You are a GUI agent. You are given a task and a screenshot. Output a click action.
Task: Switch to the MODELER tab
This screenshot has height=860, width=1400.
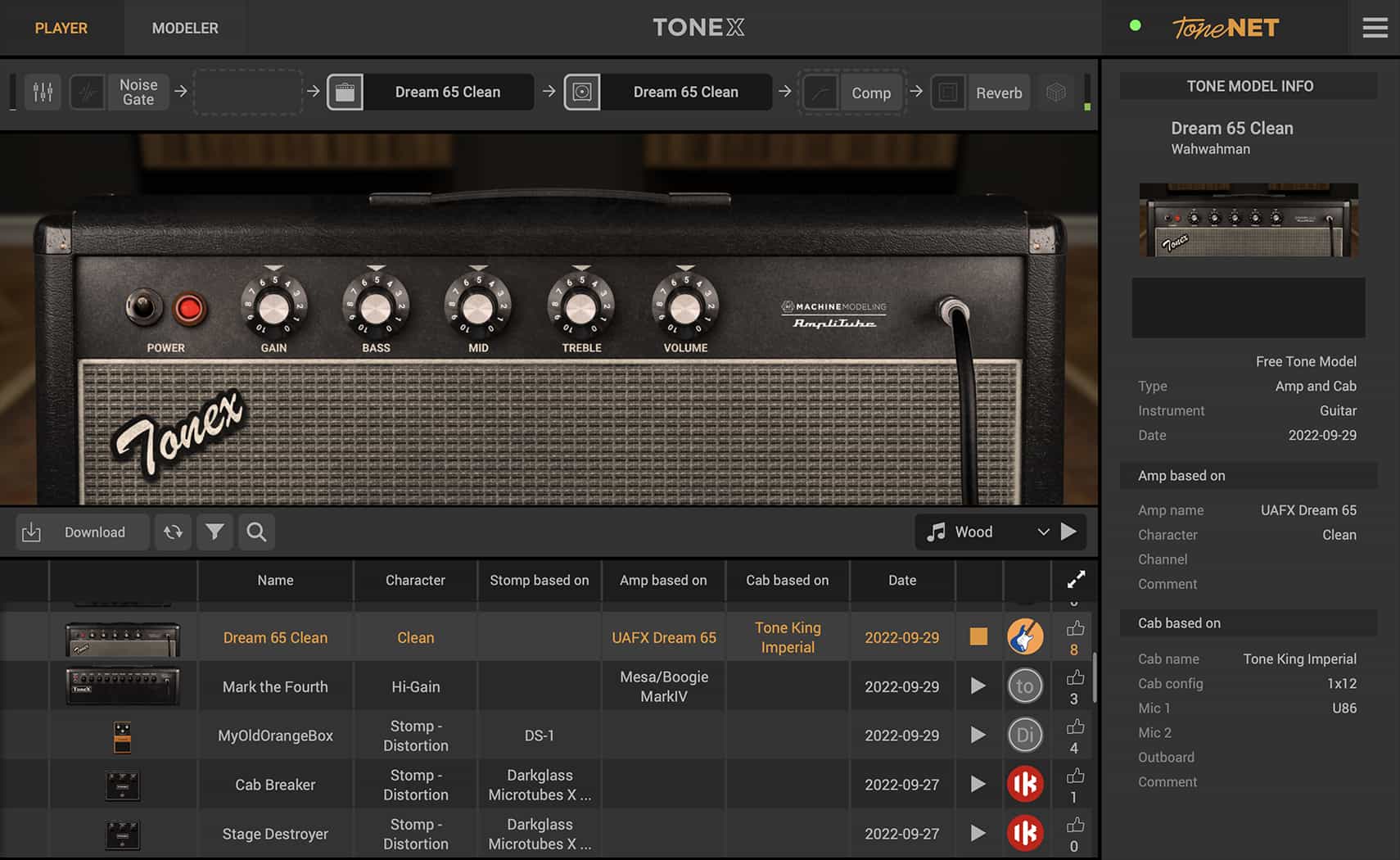click(x=185, y=28)
